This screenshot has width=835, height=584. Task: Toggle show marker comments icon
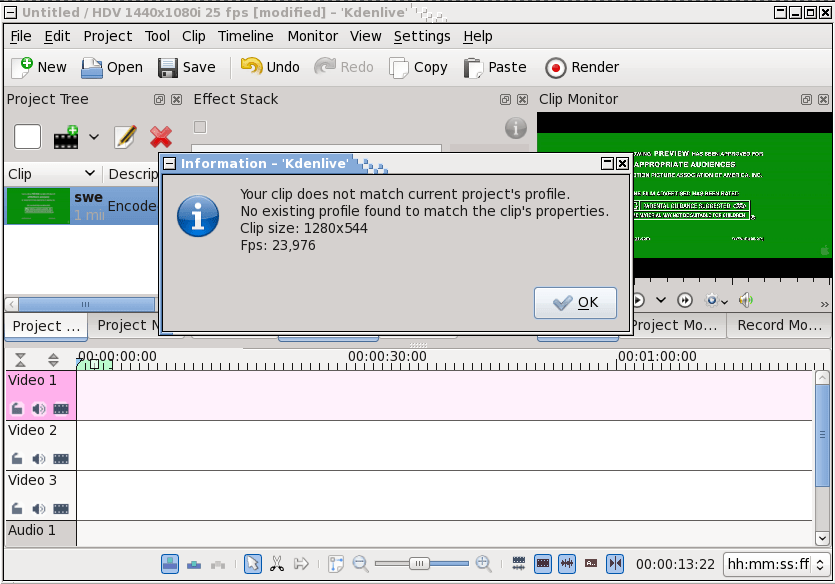click(591, 563)
